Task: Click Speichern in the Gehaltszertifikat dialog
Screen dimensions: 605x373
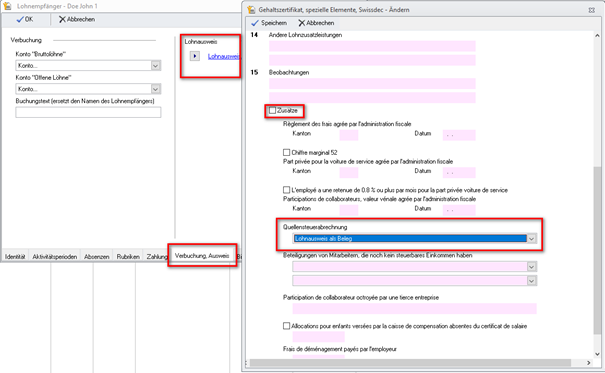Action: pyautogui.click(x=269, y=23)
